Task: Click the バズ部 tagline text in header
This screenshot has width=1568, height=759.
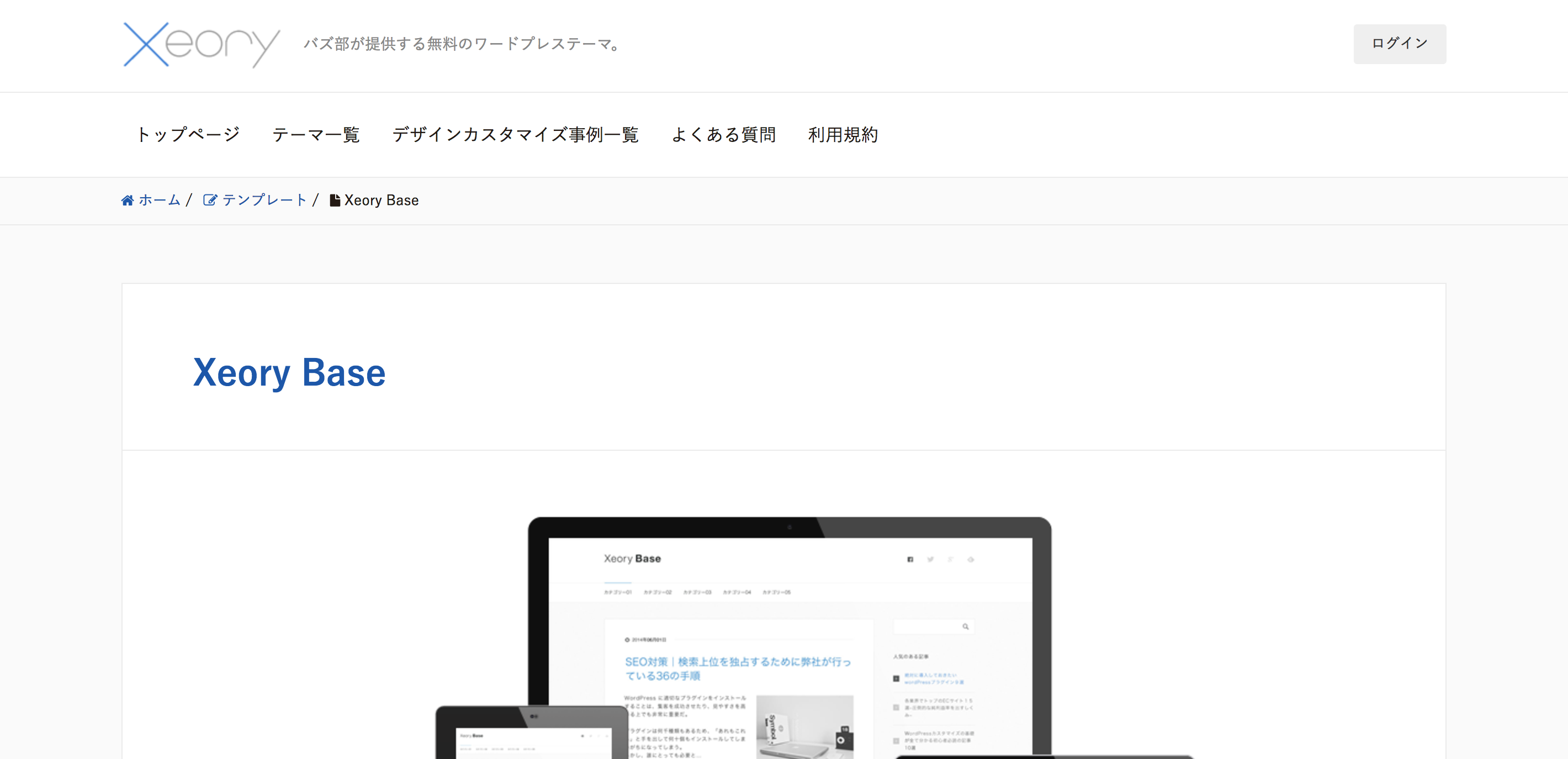Action: coord(463,44)
